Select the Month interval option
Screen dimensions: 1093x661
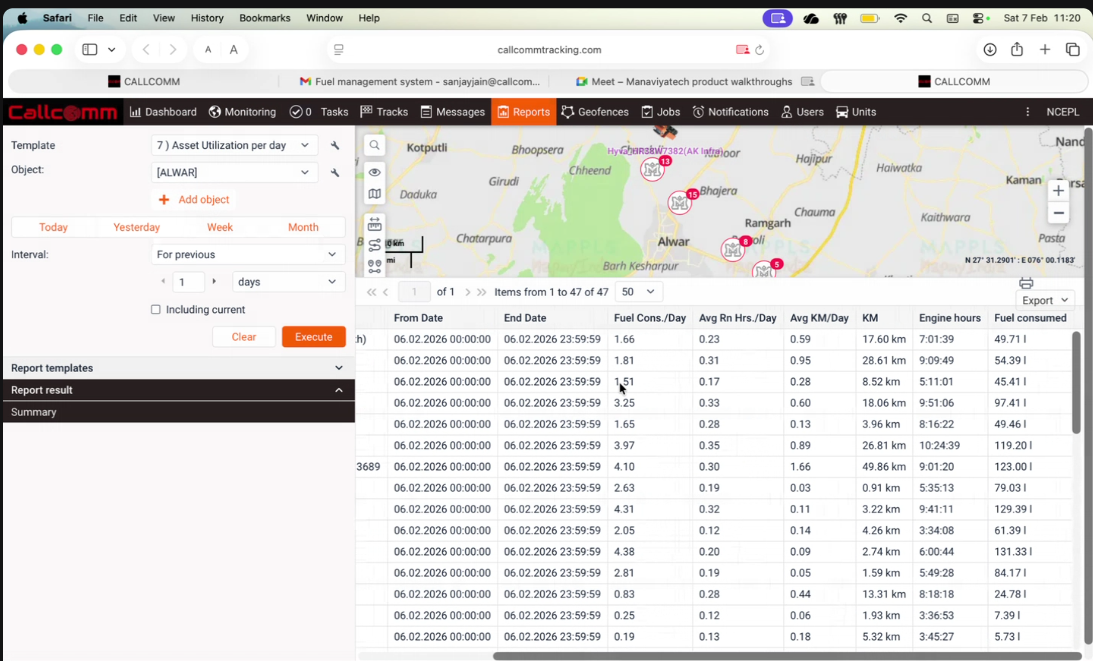tap(303, 227)
